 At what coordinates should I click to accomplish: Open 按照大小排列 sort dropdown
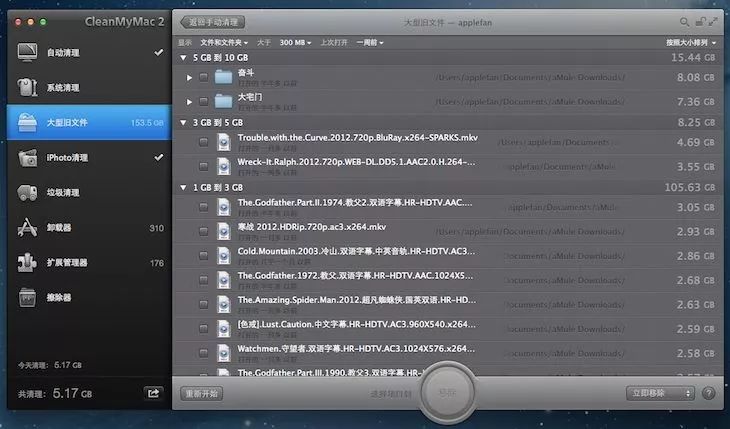tap(691, 42)
